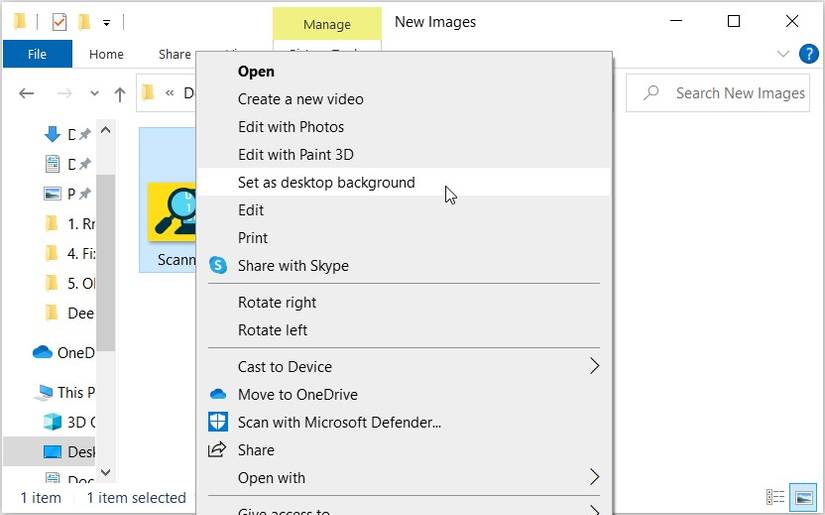Select Rotate right from context menu
Screen dimensions: 825x515
[x=277, y=302]
